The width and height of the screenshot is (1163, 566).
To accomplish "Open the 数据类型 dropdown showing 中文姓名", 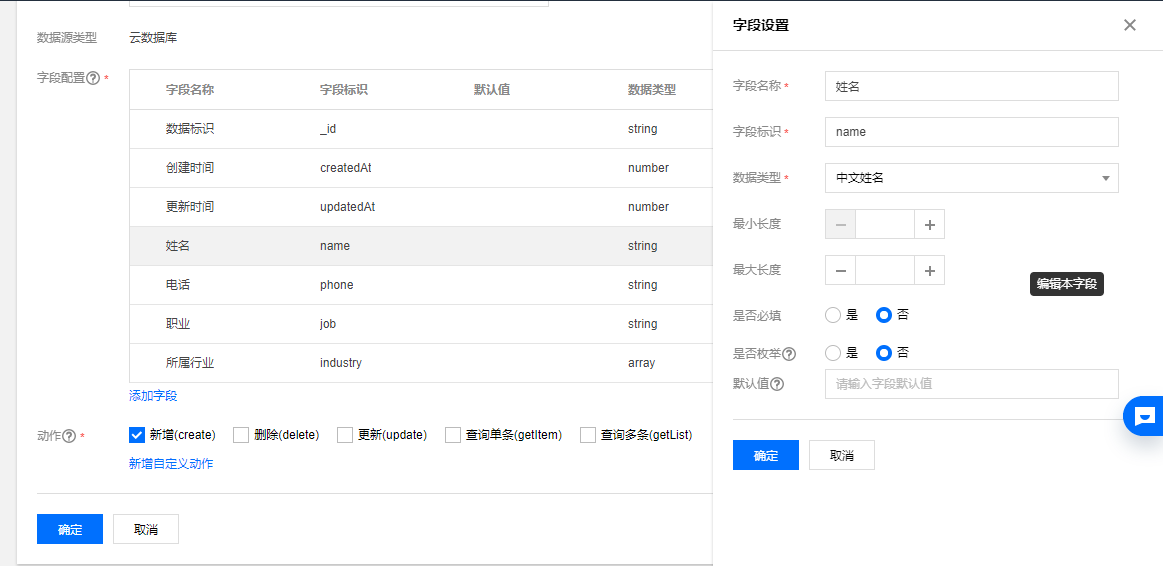I will click(972, 178).
